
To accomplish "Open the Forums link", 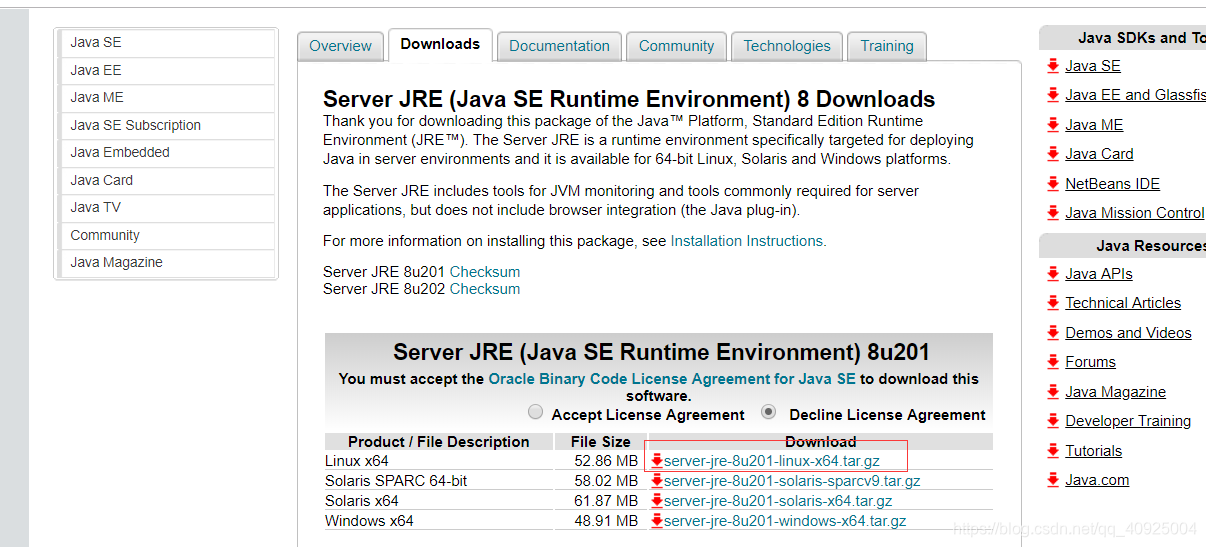I will click(1090, 362).
